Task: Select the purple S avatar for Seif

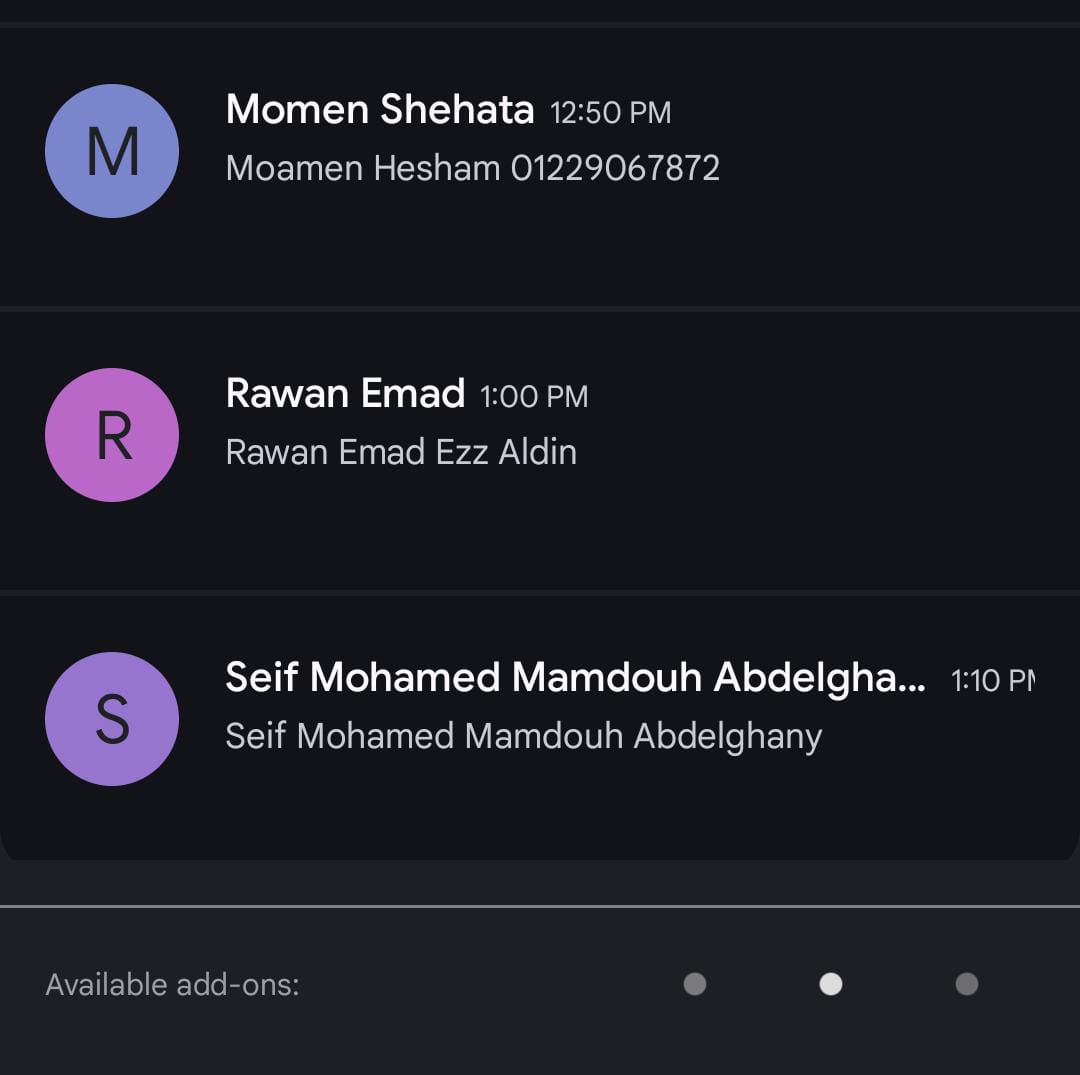Action: coord(112,719)
